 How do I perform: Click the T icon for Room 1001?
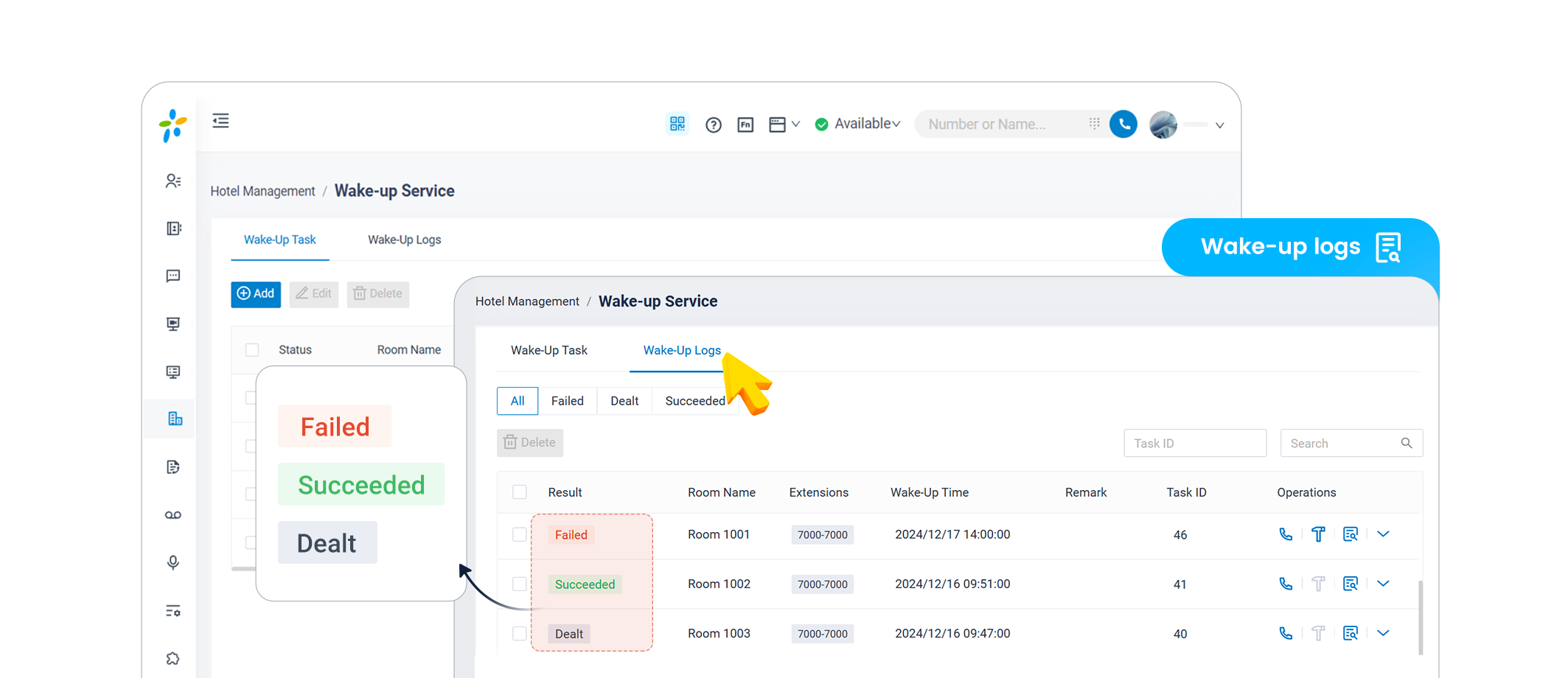tap(1318, 534)
